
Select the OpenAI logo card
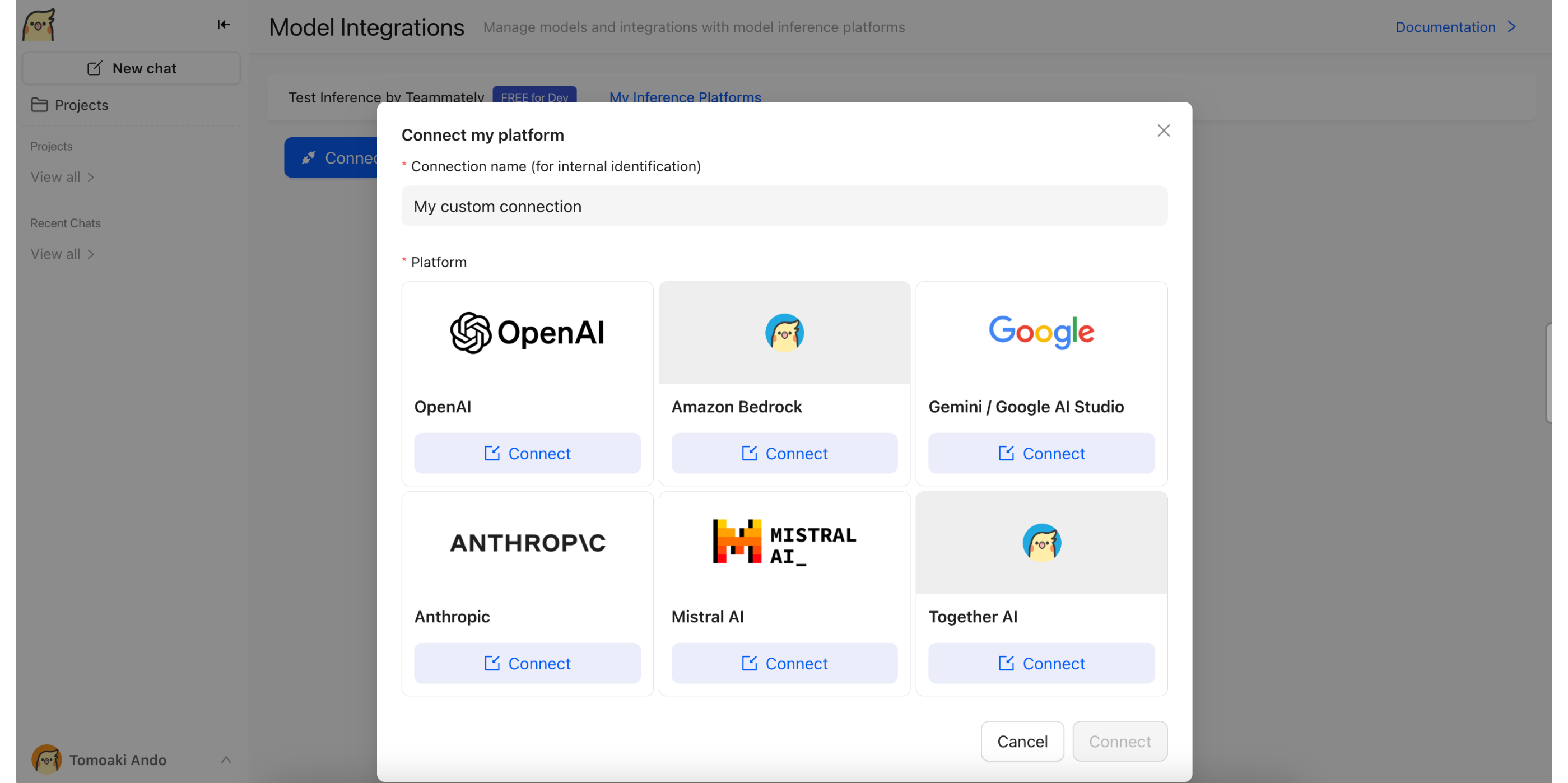pyautogui.click(x=527, y=333)
